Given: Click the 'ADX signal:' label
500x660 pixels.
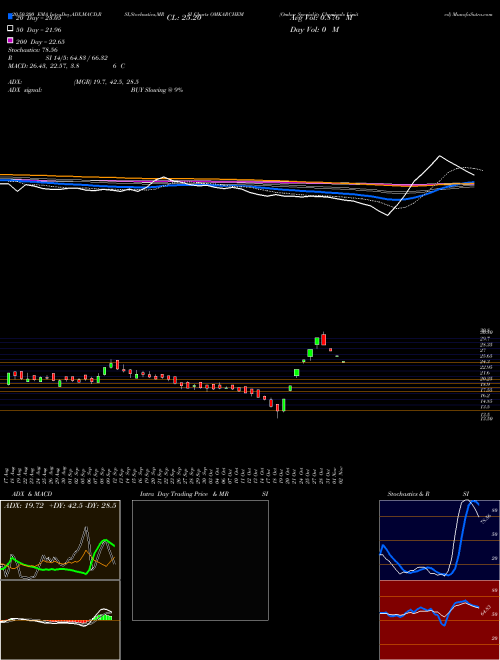Looking at the screenshot, I should click(25, 90).
